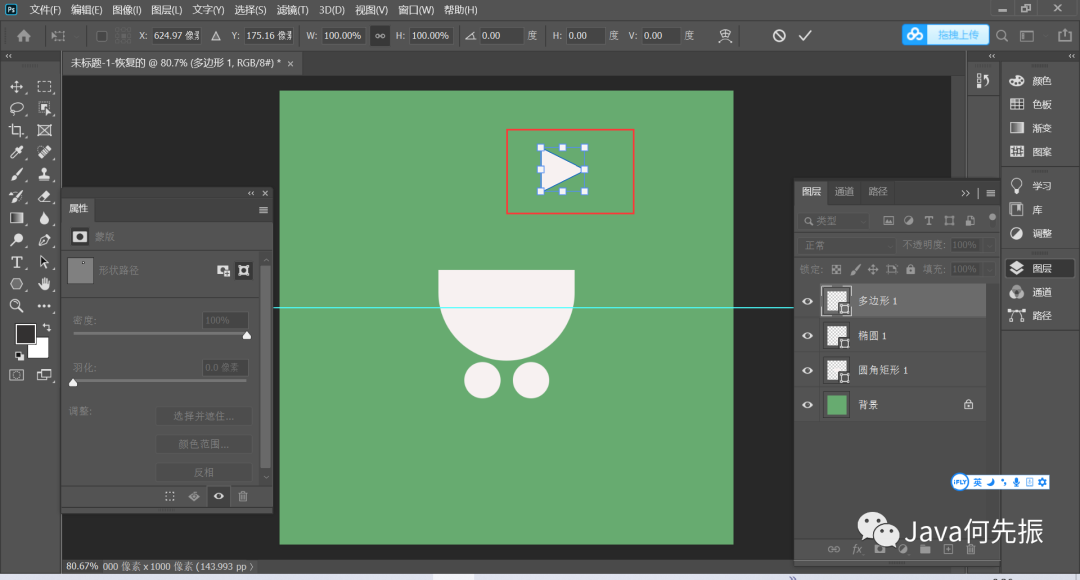Image resolution: width=1080 pixels, height=580 pixels.
Task: Select the Horizontal Type tool
Action: tap(17, 262)
